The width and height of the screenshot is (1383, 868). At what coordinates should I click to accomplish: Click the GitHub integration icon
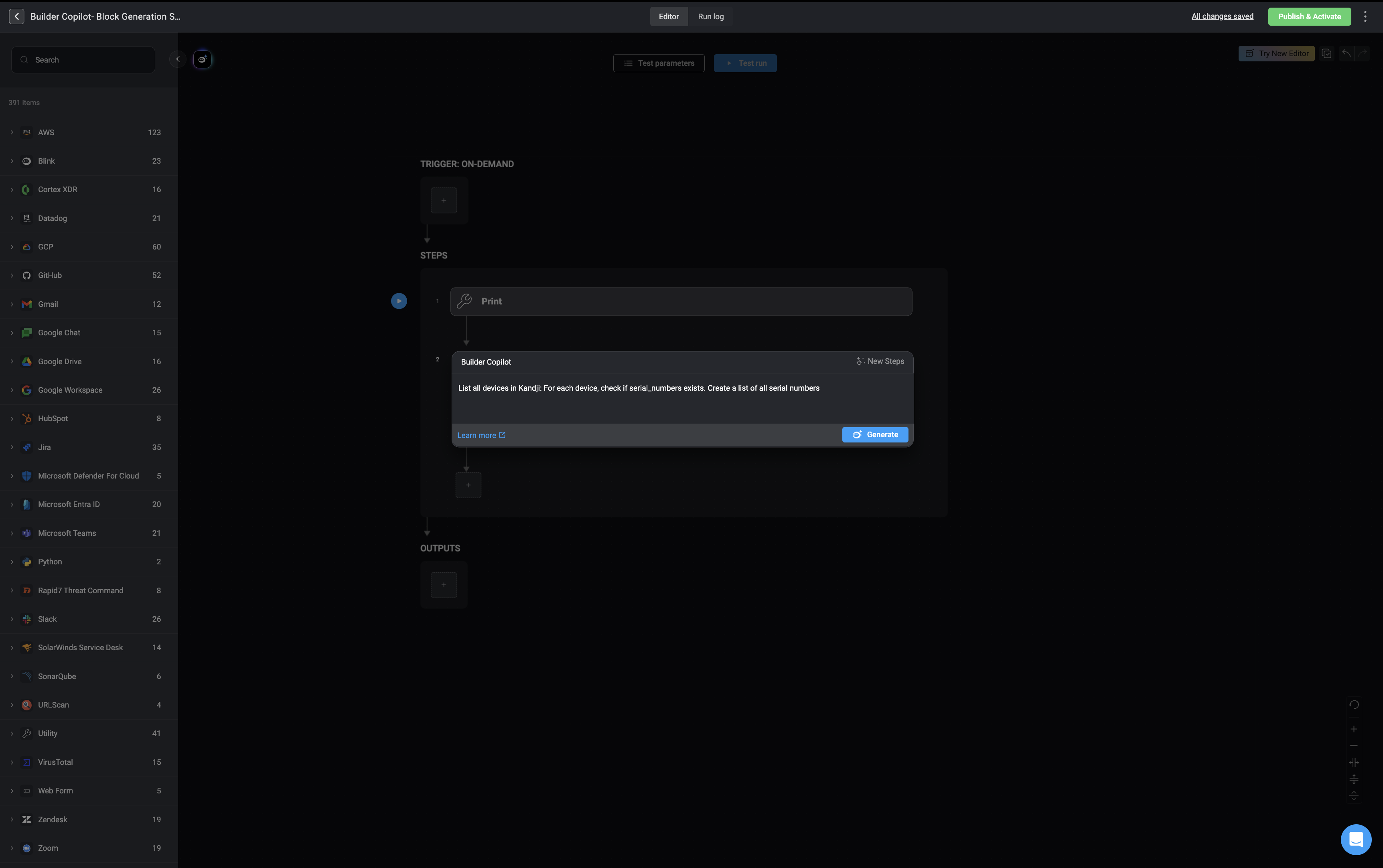tap(26, 275)
